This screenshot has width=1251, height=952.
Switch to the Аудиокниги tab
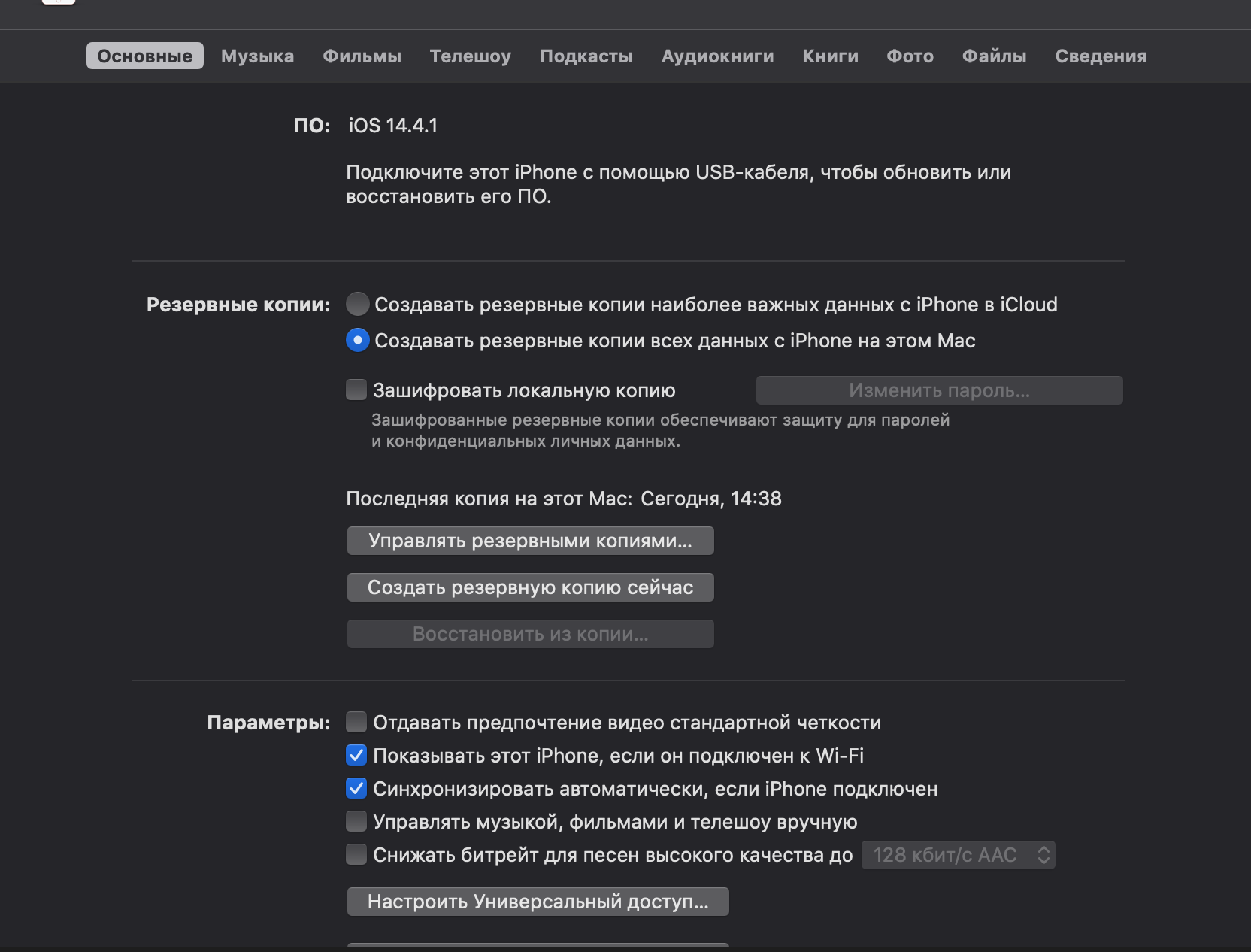pos(717,56)
